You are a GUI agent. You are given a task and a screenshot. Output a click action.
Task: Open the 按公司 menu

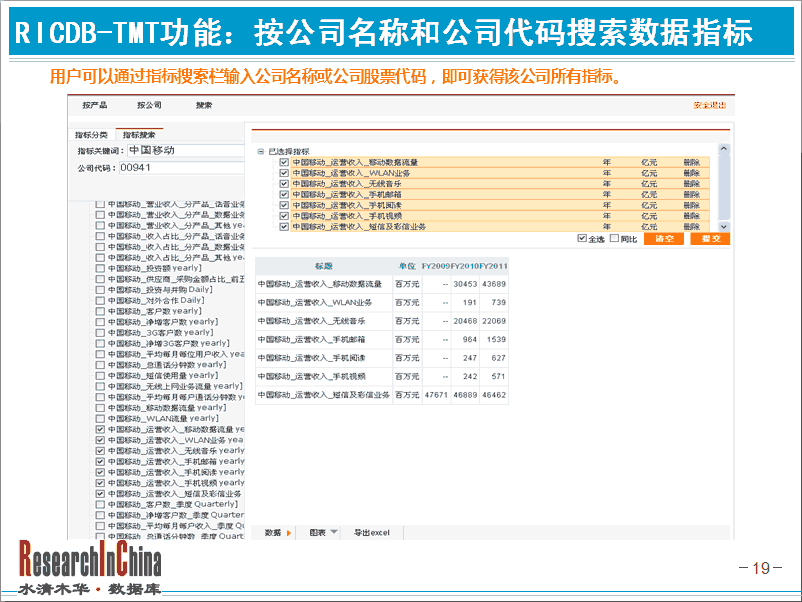tap(149, 105)
